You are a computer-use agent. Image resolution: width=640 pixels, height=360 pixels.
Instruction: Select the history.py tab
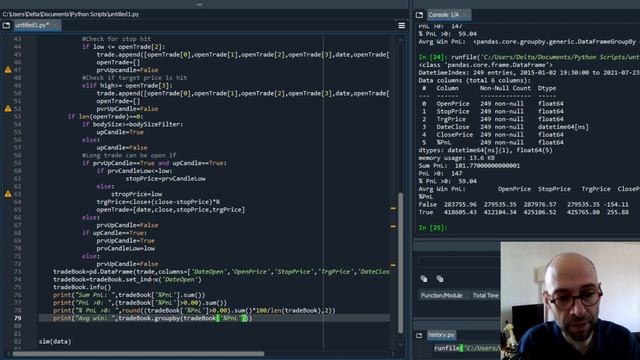click(441, 335)
